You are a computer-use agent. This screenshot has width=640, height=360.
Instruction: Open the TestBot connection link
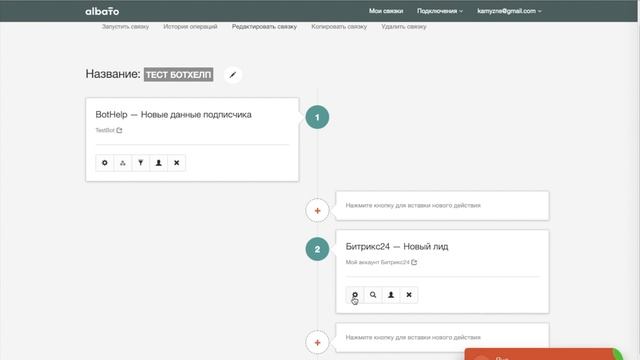105,130
